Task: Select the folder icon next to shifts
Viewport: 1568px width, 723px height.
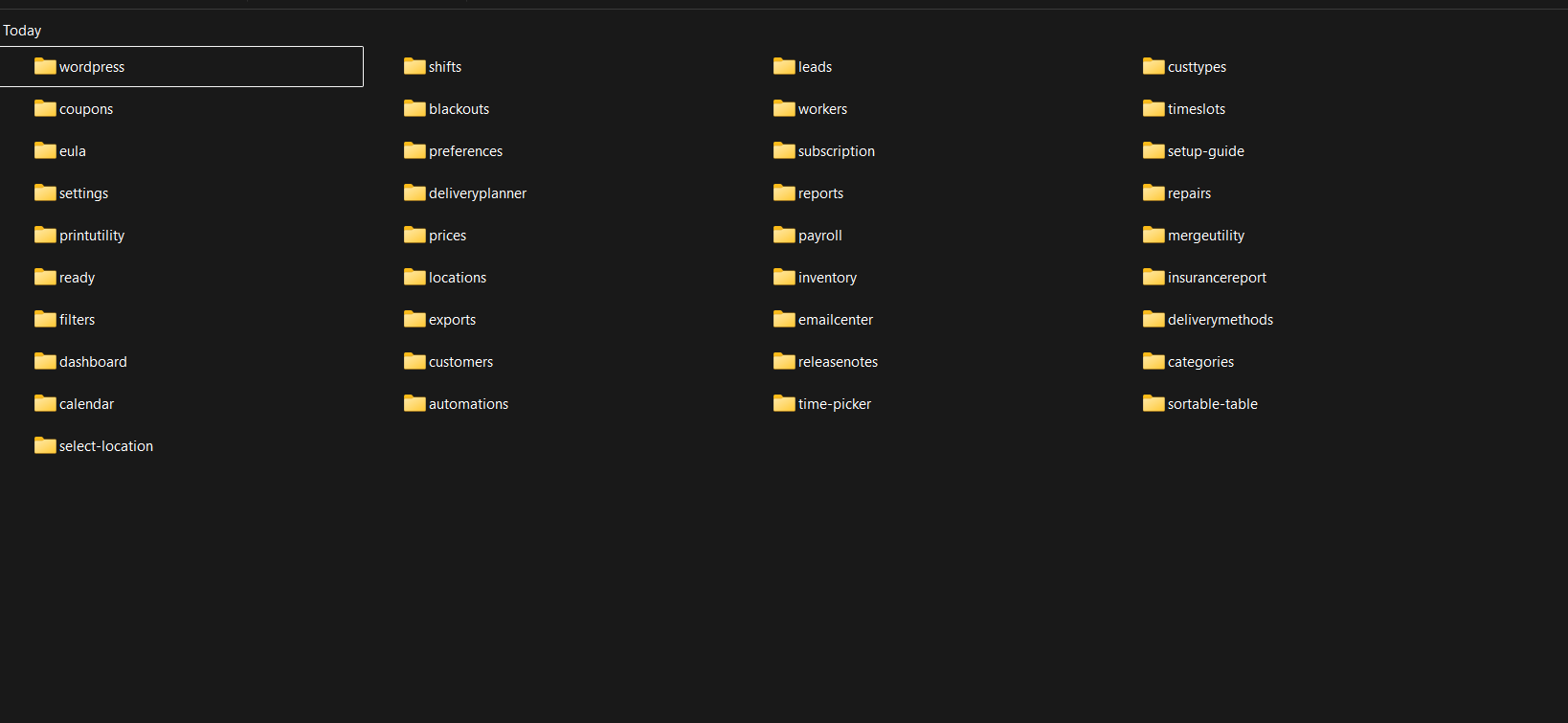Action: (x=414, y=66)
